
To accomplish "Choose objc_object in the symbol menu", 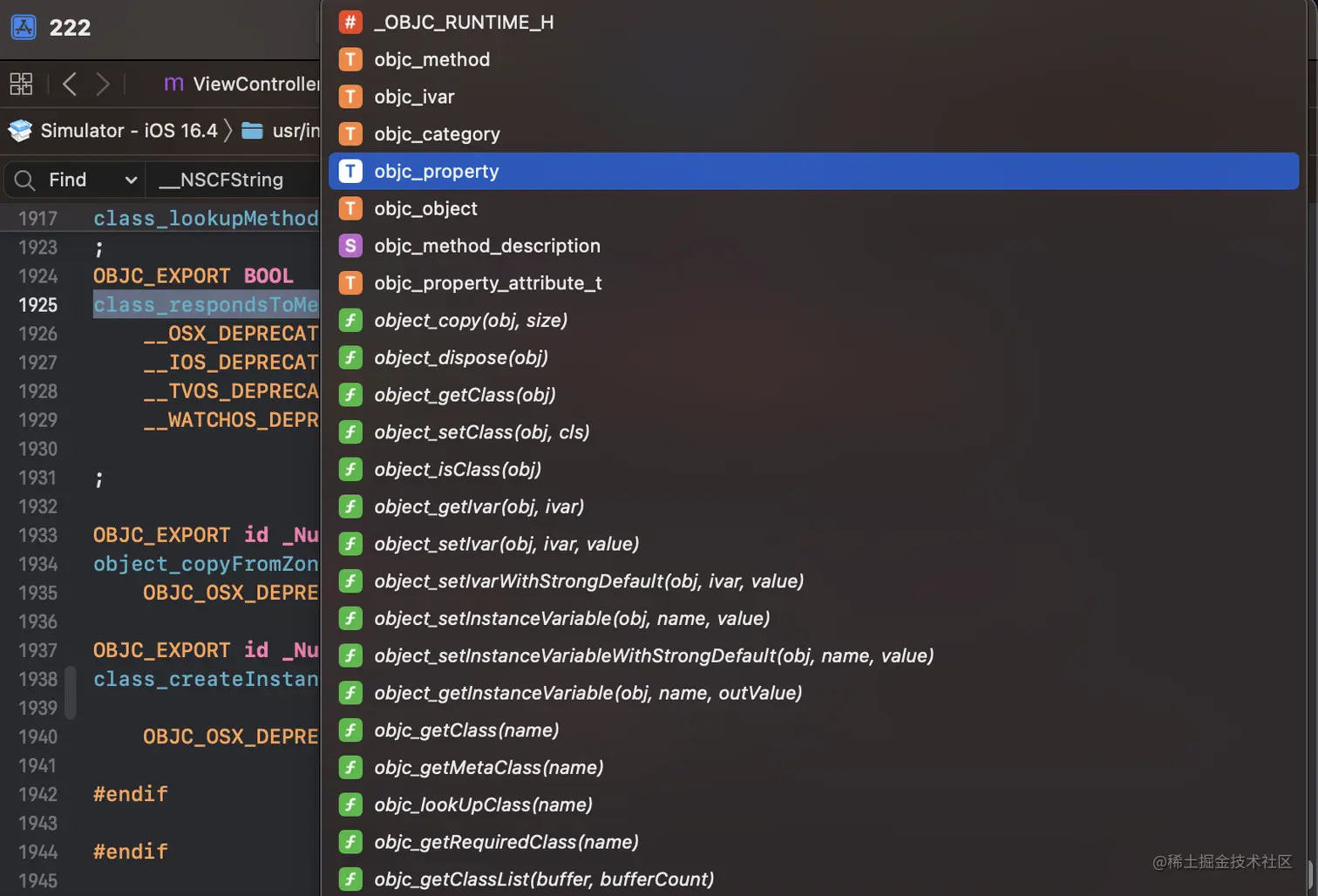I will [x=813, y=208].
